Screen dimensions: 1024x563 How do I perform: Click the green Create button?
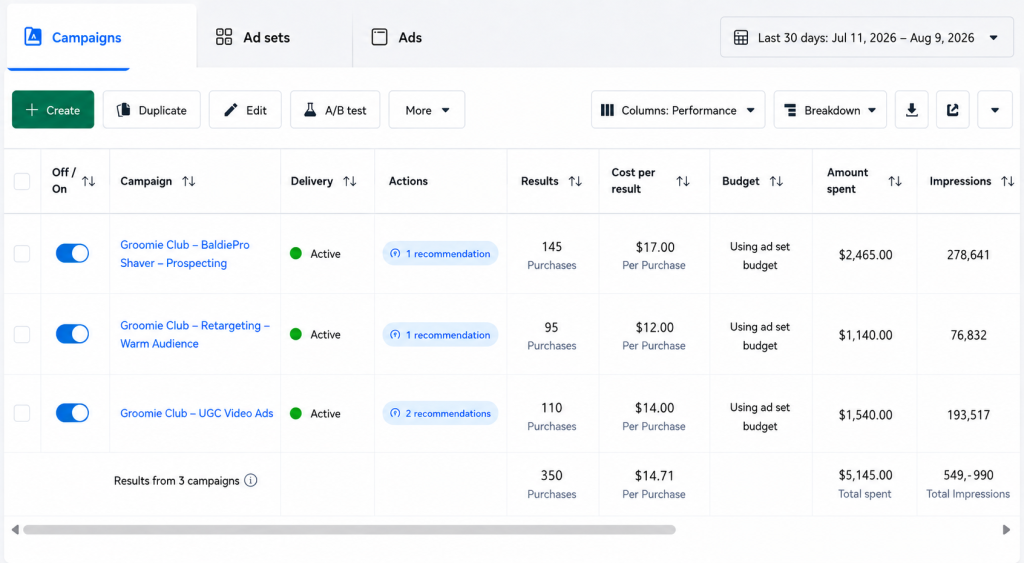(53, 110)
